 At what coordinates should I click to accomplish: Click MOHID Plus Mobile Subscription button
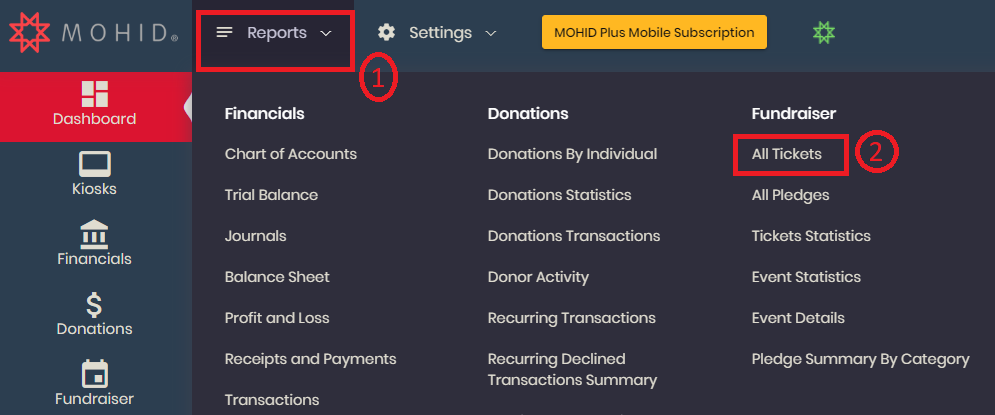pyautogui.click(x=654, y=32)
